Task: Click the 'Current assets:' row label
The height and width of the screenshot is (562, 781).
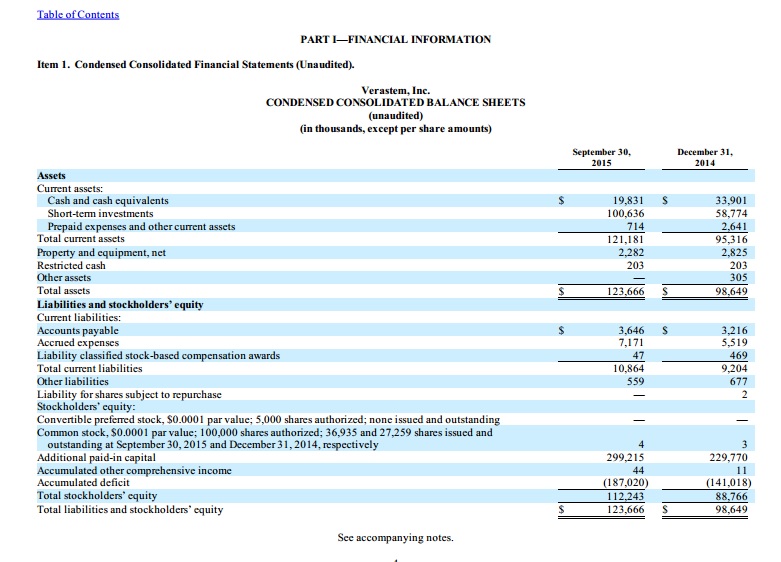Action: [70, 188]
